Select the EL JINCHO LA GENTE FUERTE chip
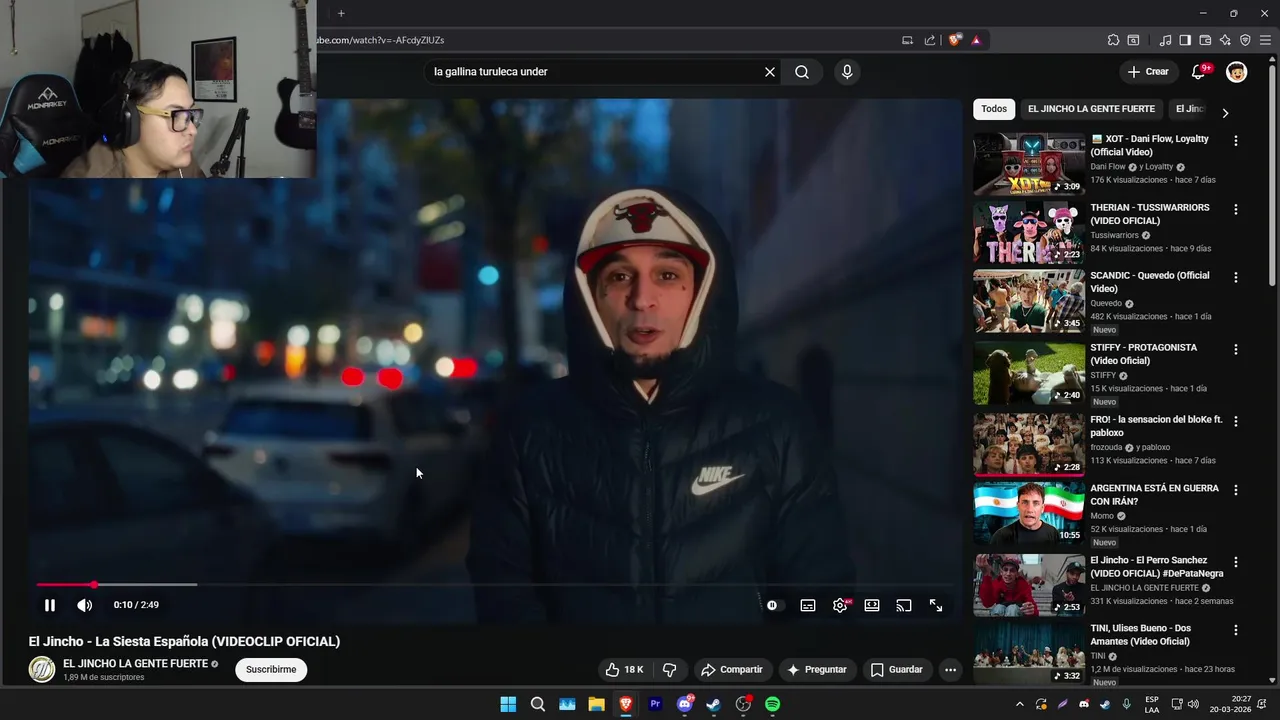This screenshot has height=720, width=1280. [x=1091, y=109]
